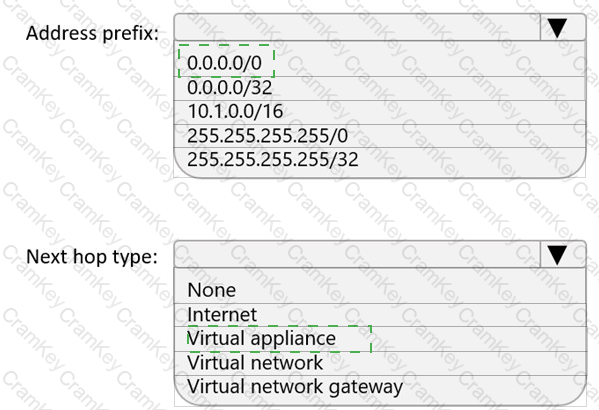Click the green dashed box around Virtual appliance
This screenshot has height=410, width=599.
tap(279, 339)
